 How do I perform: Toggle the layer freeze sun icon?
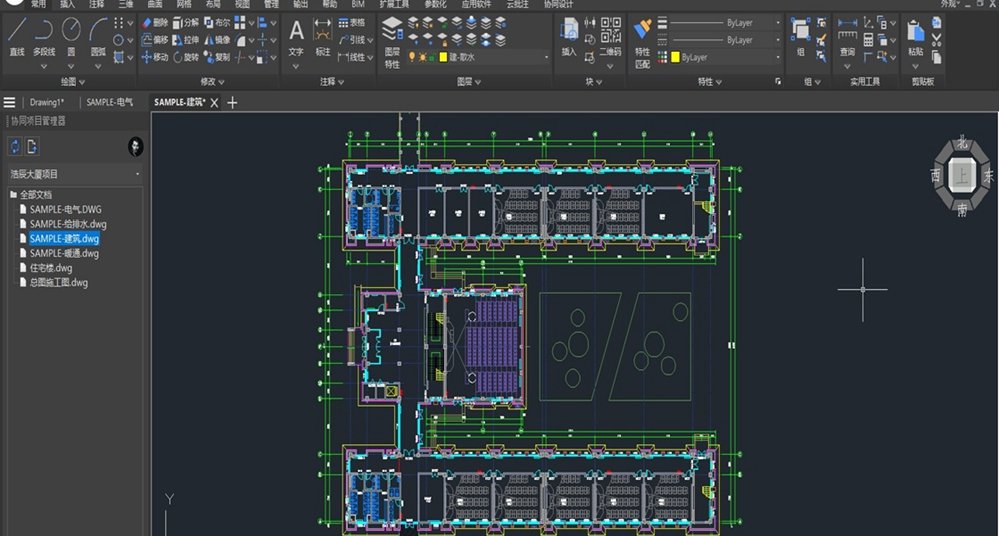[422, 57]
